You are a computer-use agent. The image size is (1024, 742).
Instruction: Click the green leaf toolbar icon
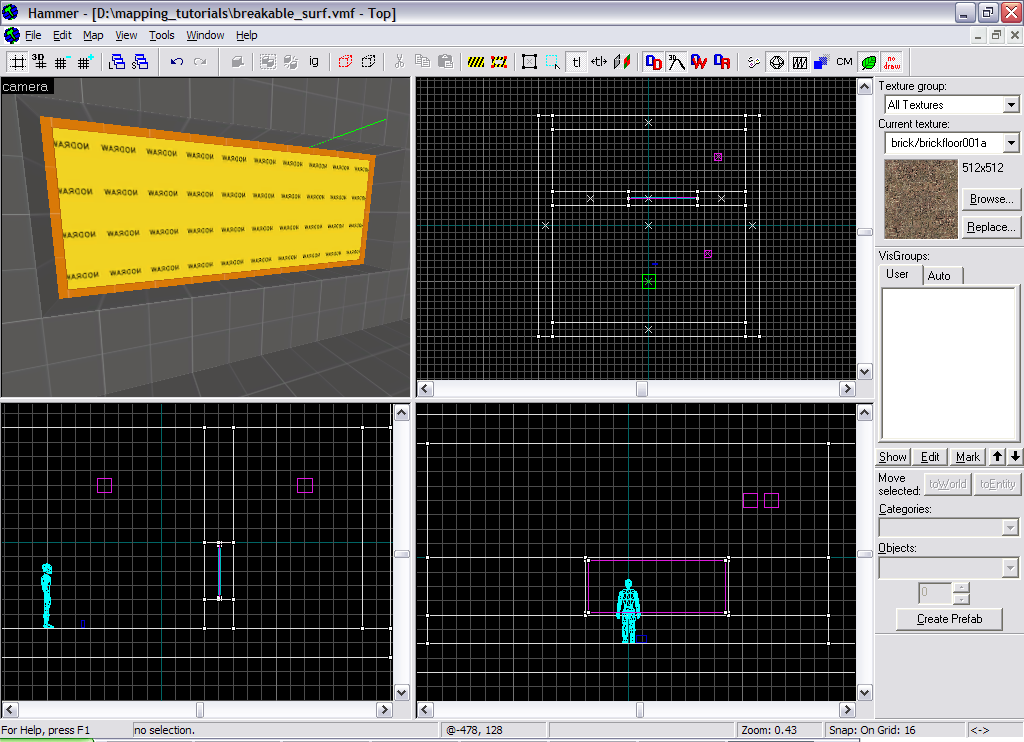pyautogui.click(x=869, y=62)
